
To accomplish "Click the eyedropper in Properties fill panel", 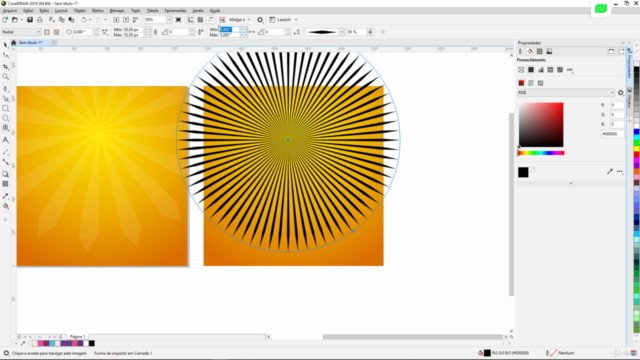I will tap(609, 171).
